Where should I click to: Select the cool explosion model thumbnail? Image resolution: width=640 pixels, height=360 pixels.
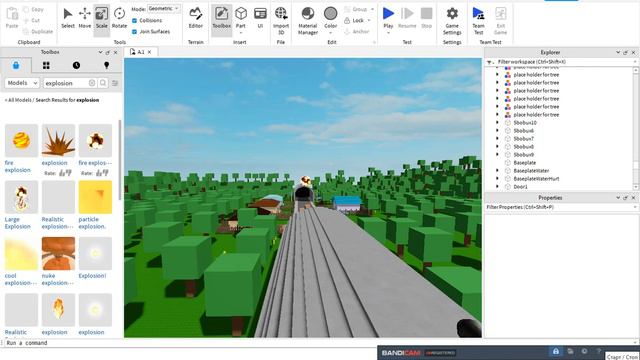tap(21, 253)
